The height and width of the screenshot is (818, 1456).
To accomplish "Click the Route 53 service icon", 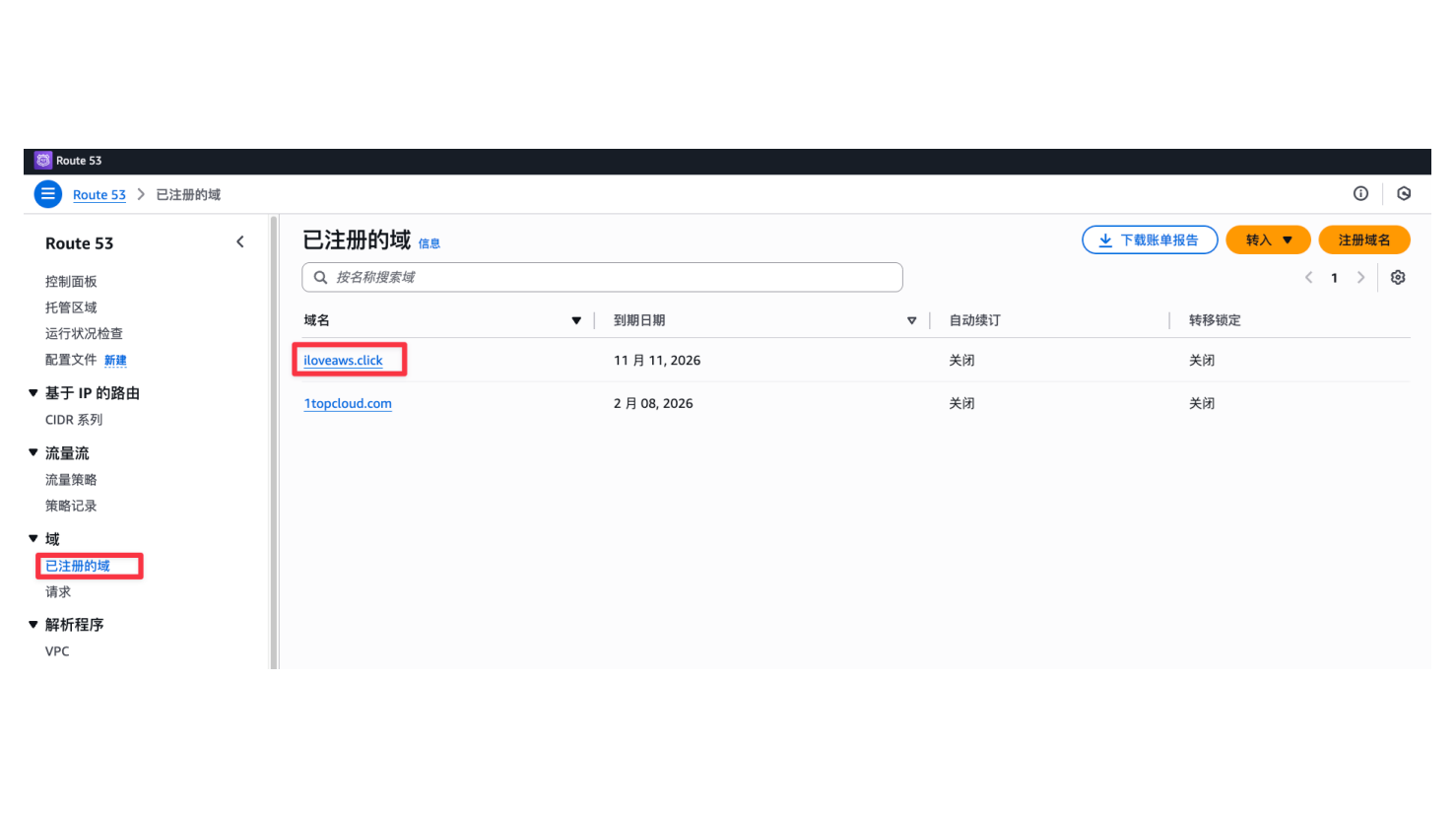I will pos(43,161).
